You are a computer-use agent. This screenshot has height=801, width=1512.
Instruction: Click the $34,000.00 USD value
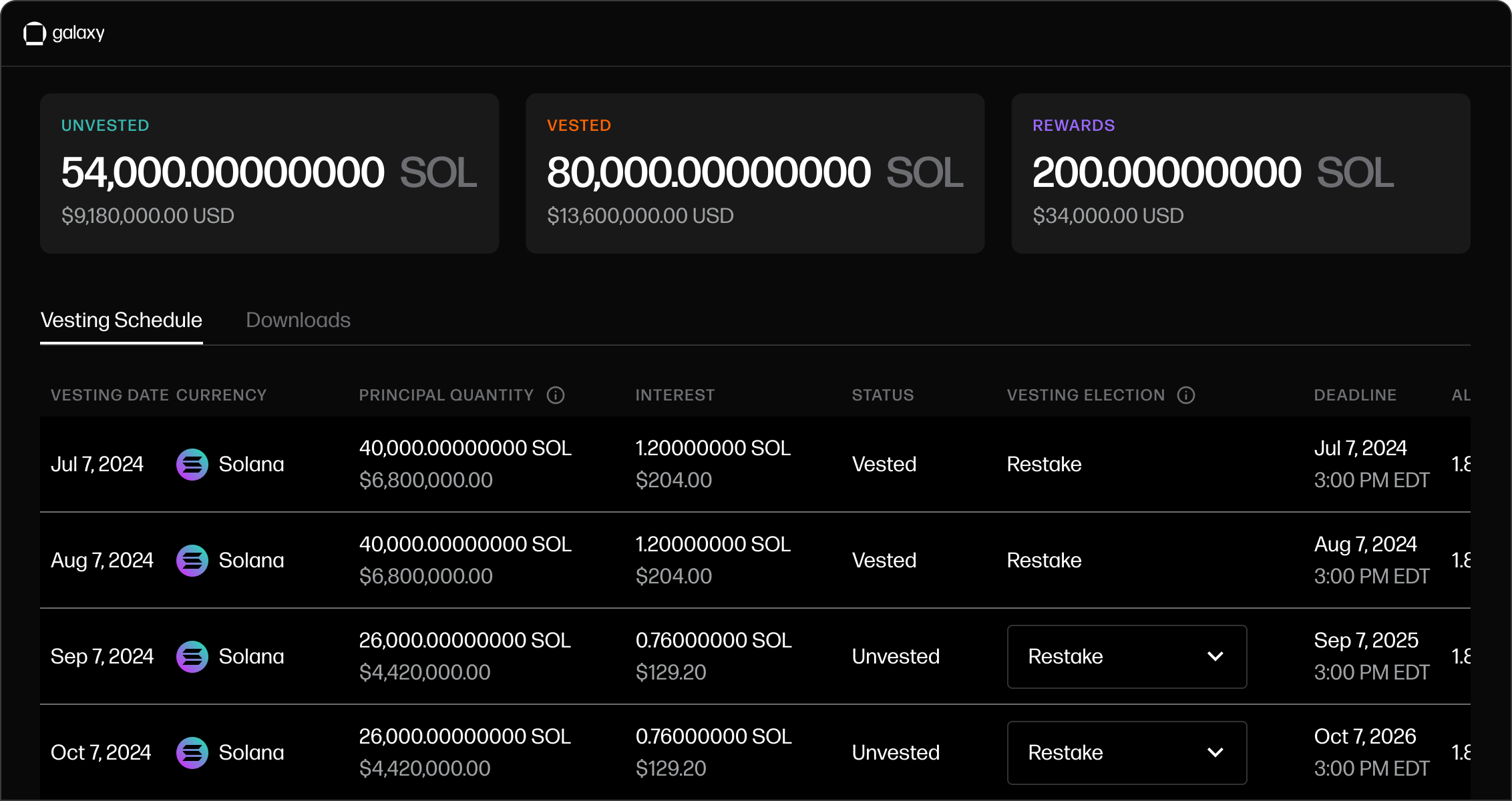[1108, 216]
